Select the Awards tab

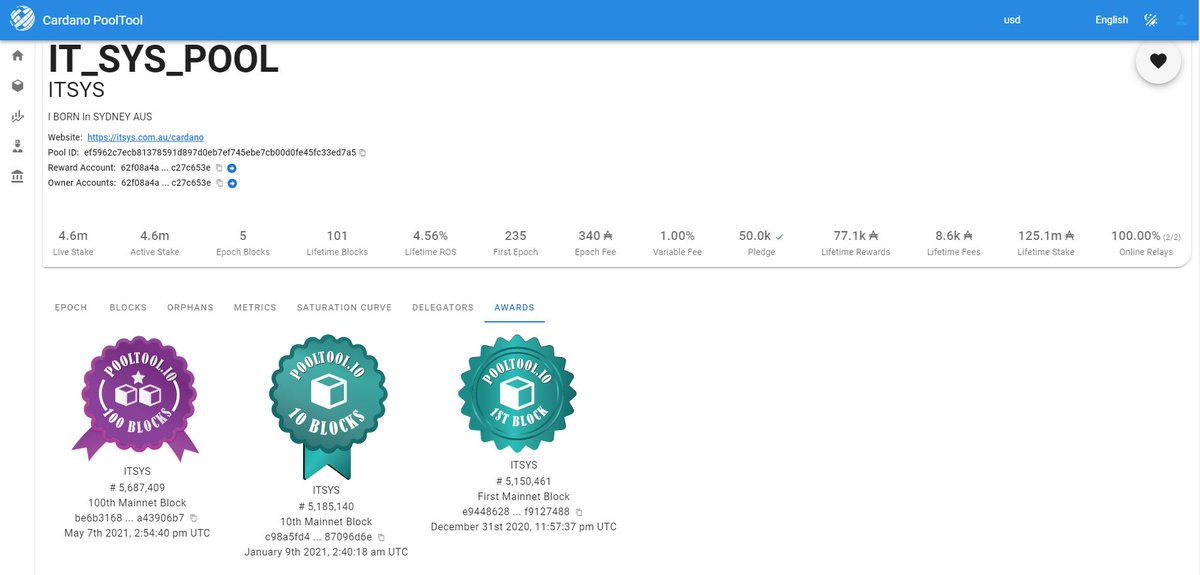click(514, 307)
